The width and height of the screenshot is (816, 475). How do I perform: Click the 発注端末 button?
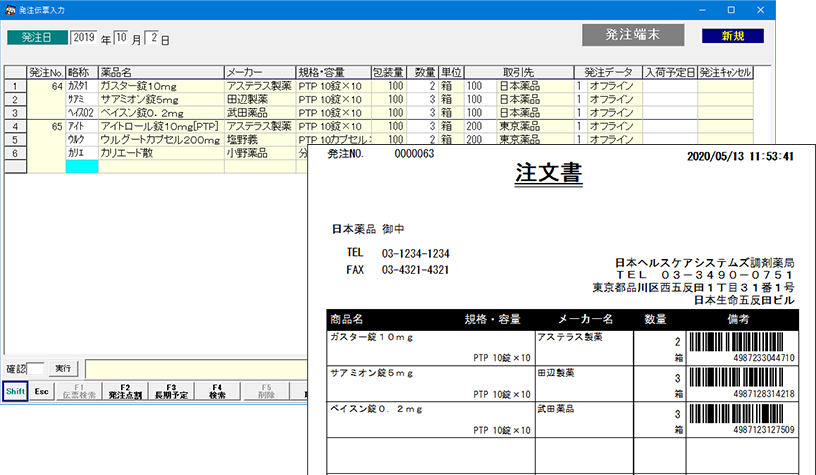(633, 35)
